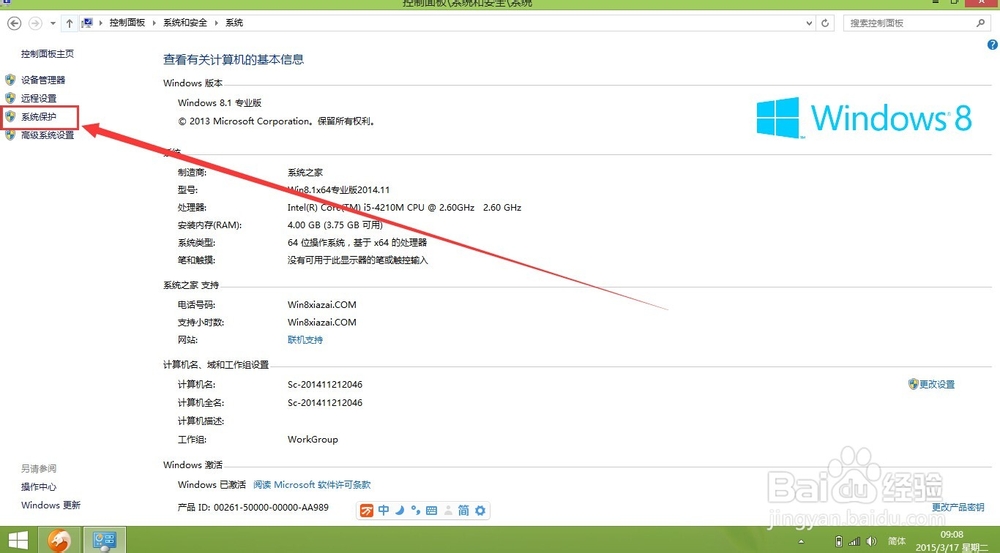1000x553 pixels.
Task: Open the IME soft keyboard icon
Action: pos(431,510)
